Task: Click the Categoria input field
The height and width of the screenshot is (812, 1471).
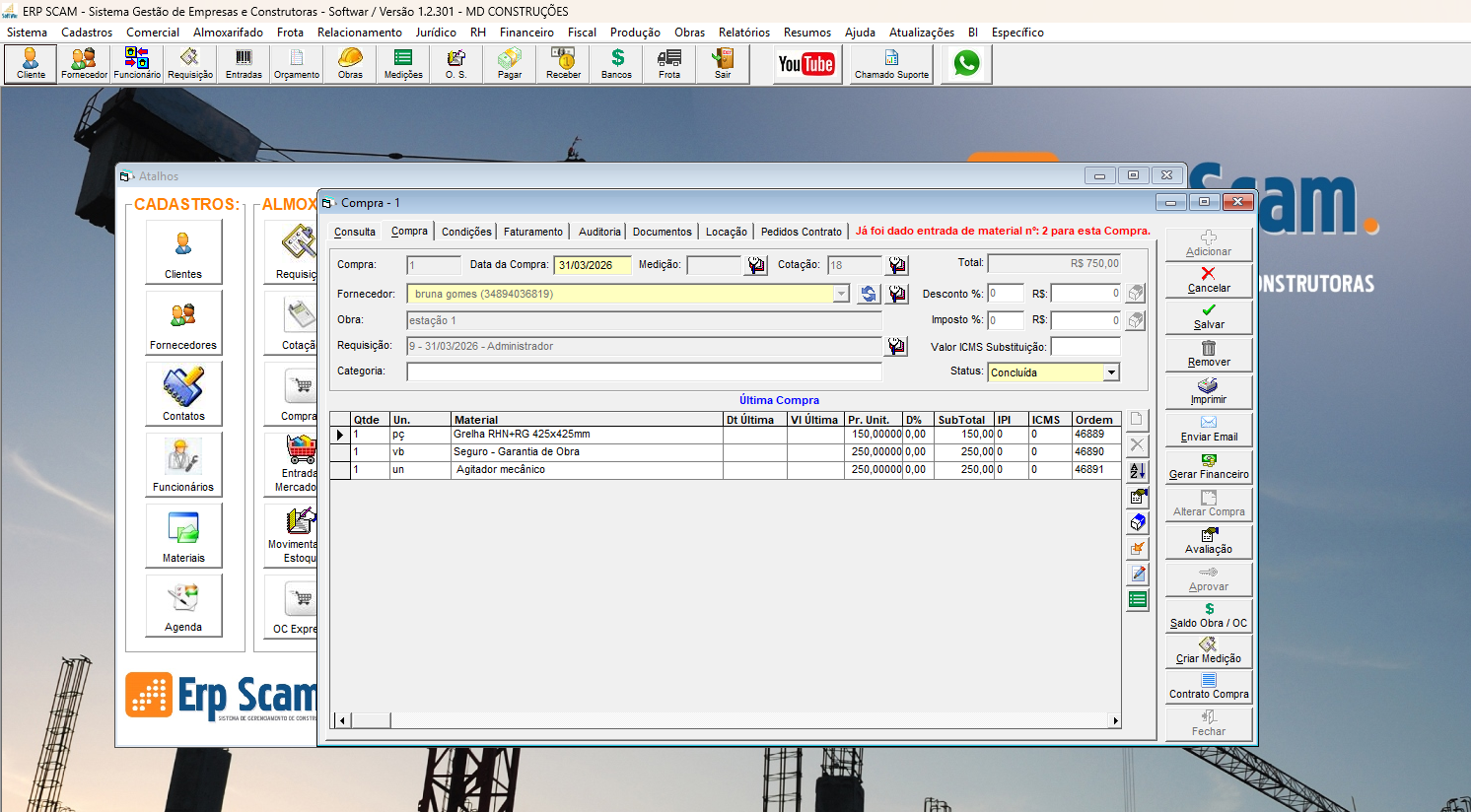Action: click(644, 372)
